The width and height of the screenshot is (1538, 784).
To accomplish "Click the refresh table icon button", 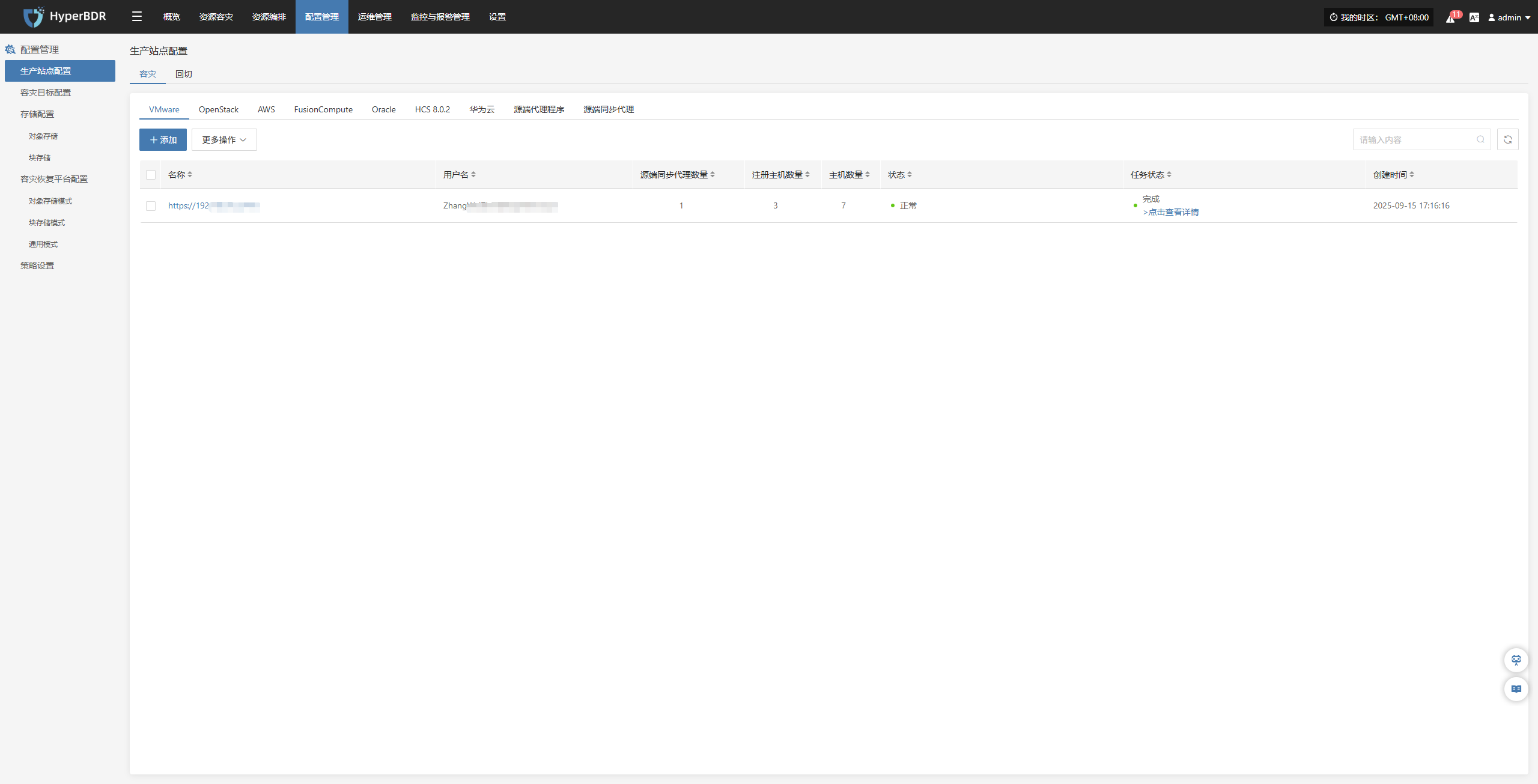I will [1507, 139].
